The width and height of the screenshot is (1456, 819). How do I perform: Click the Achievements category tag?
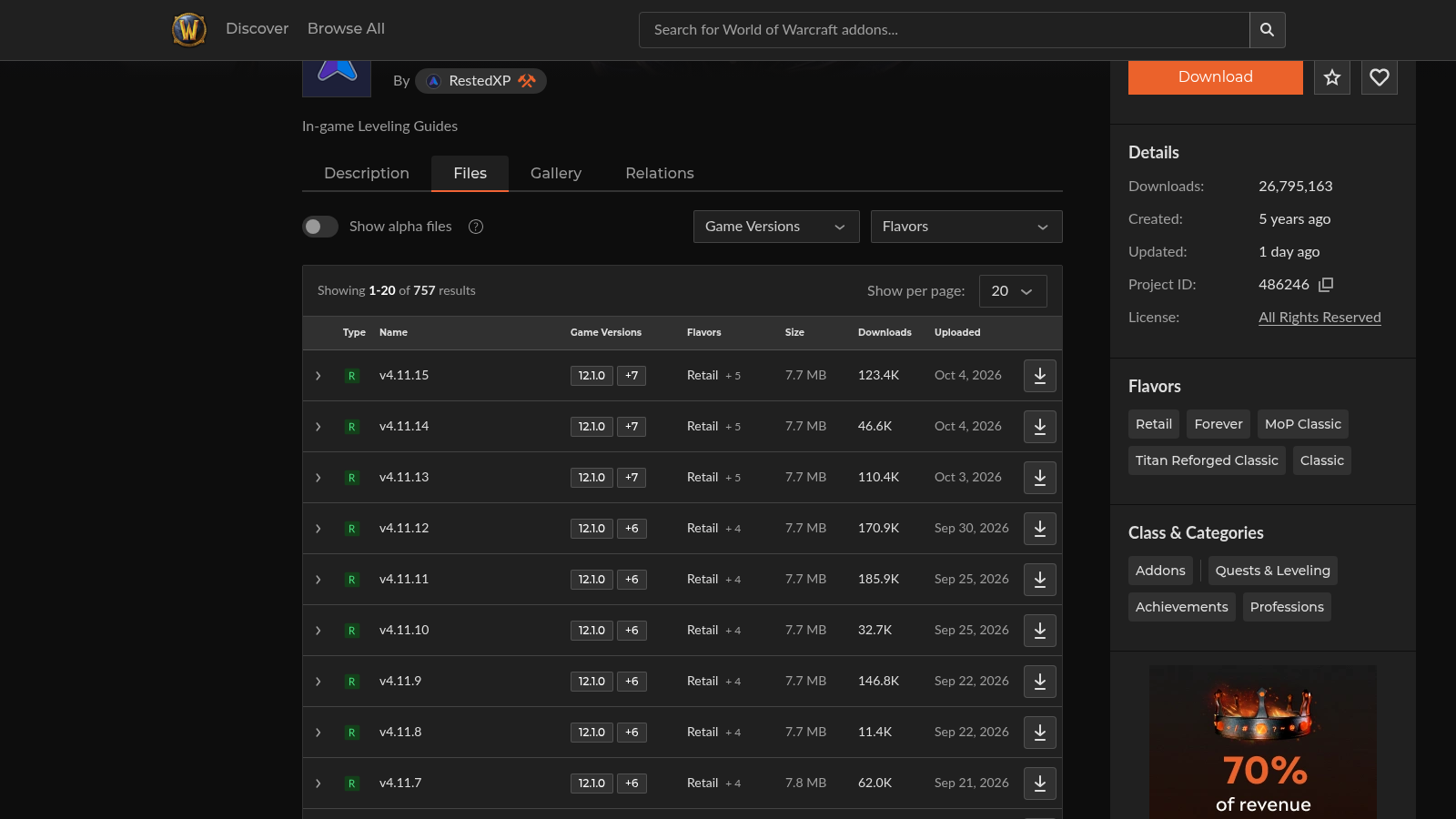pyautogui.click(x=1182, y=607)
